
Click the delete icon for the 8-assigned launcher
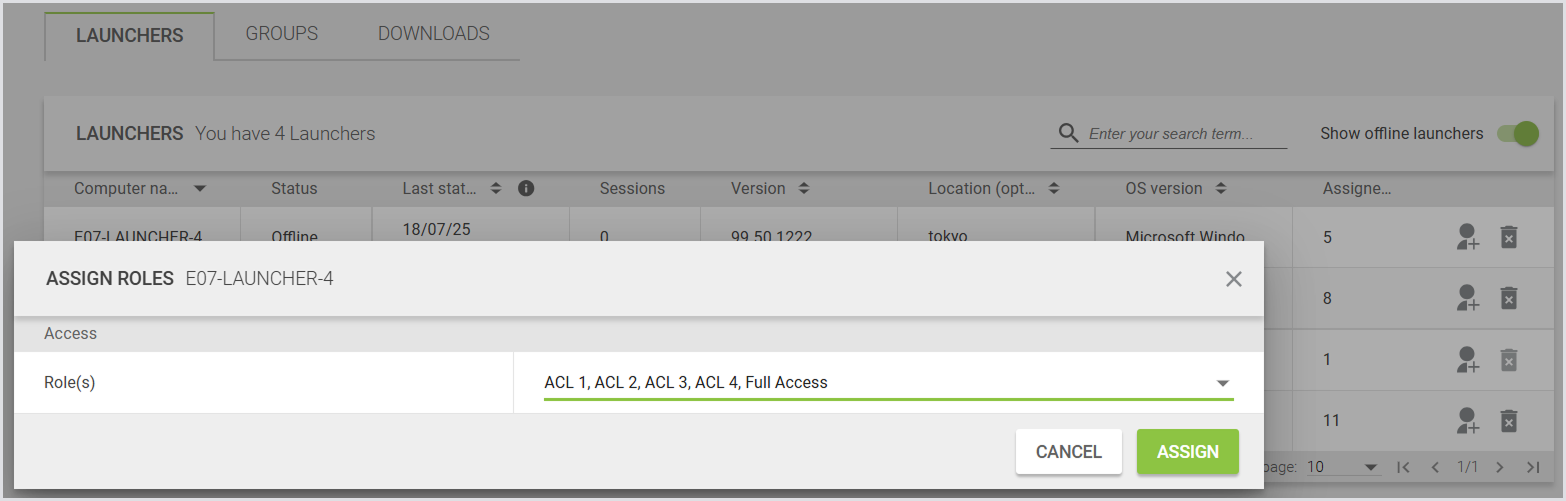(x=1509, y=298)
